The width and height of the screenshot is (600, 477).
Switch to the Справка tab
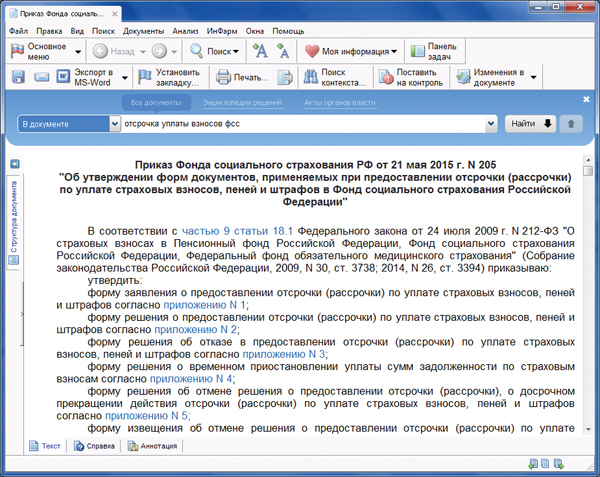coord(93,446)
